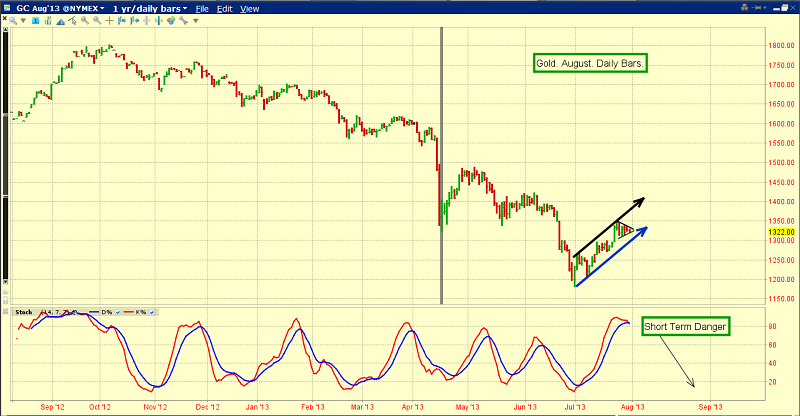The height and width of the screenshot is (416, 800).
Task: Open the 1 yr/daily bars period dropdown
Action: 150,9
